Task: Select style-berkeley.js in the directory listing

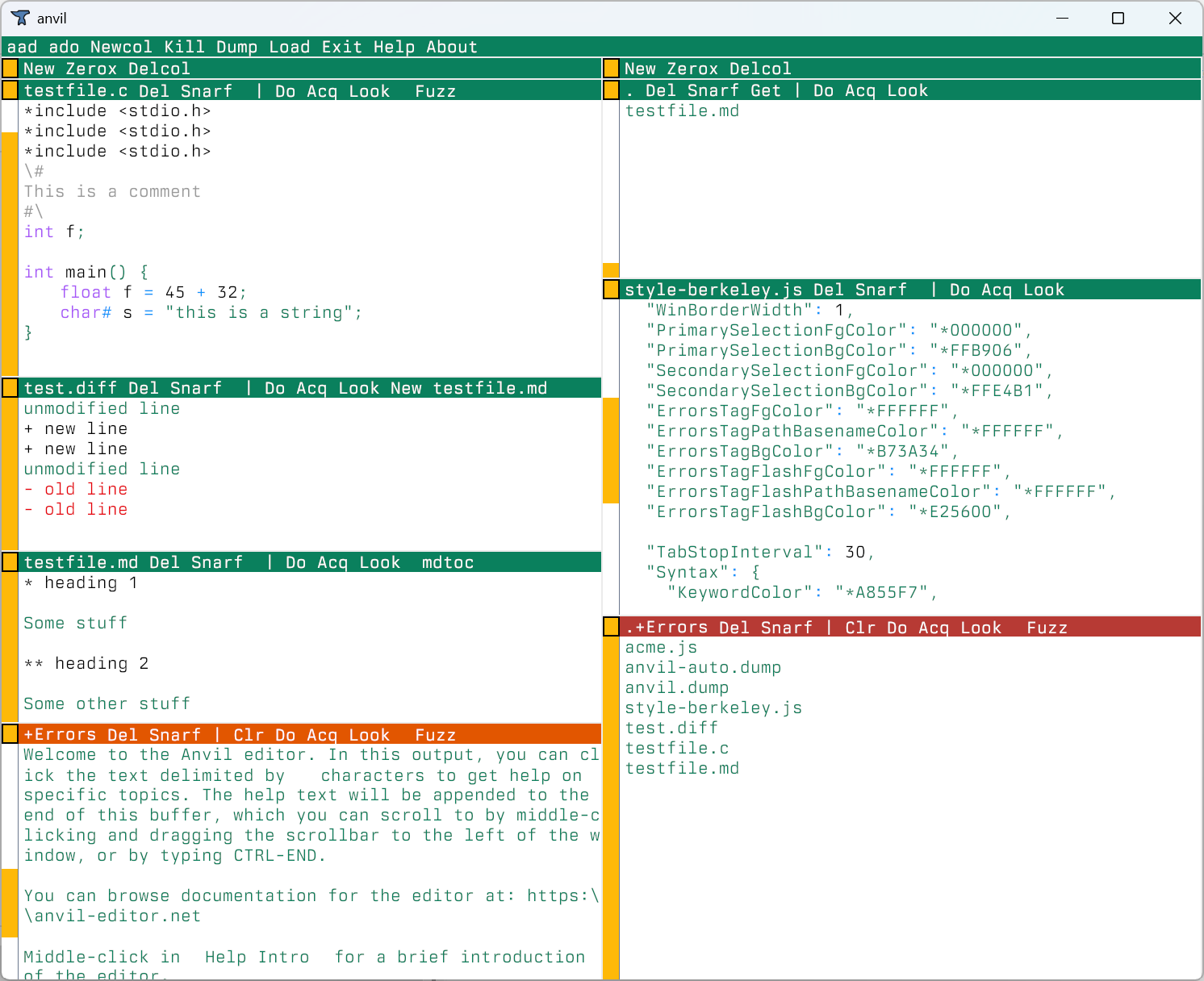Action: coord(713,708)
